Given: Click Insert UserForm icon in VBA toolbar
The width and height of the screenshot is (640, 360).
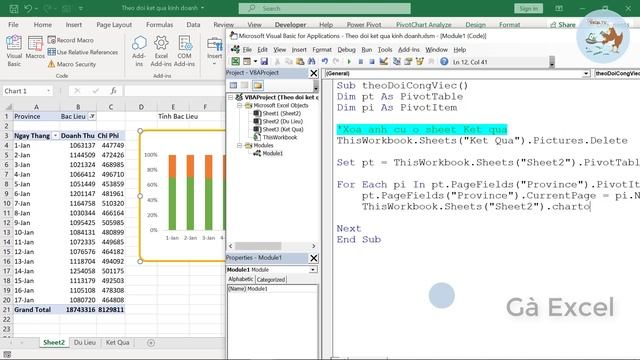Looking at the screenshot, I should (247, 62).
